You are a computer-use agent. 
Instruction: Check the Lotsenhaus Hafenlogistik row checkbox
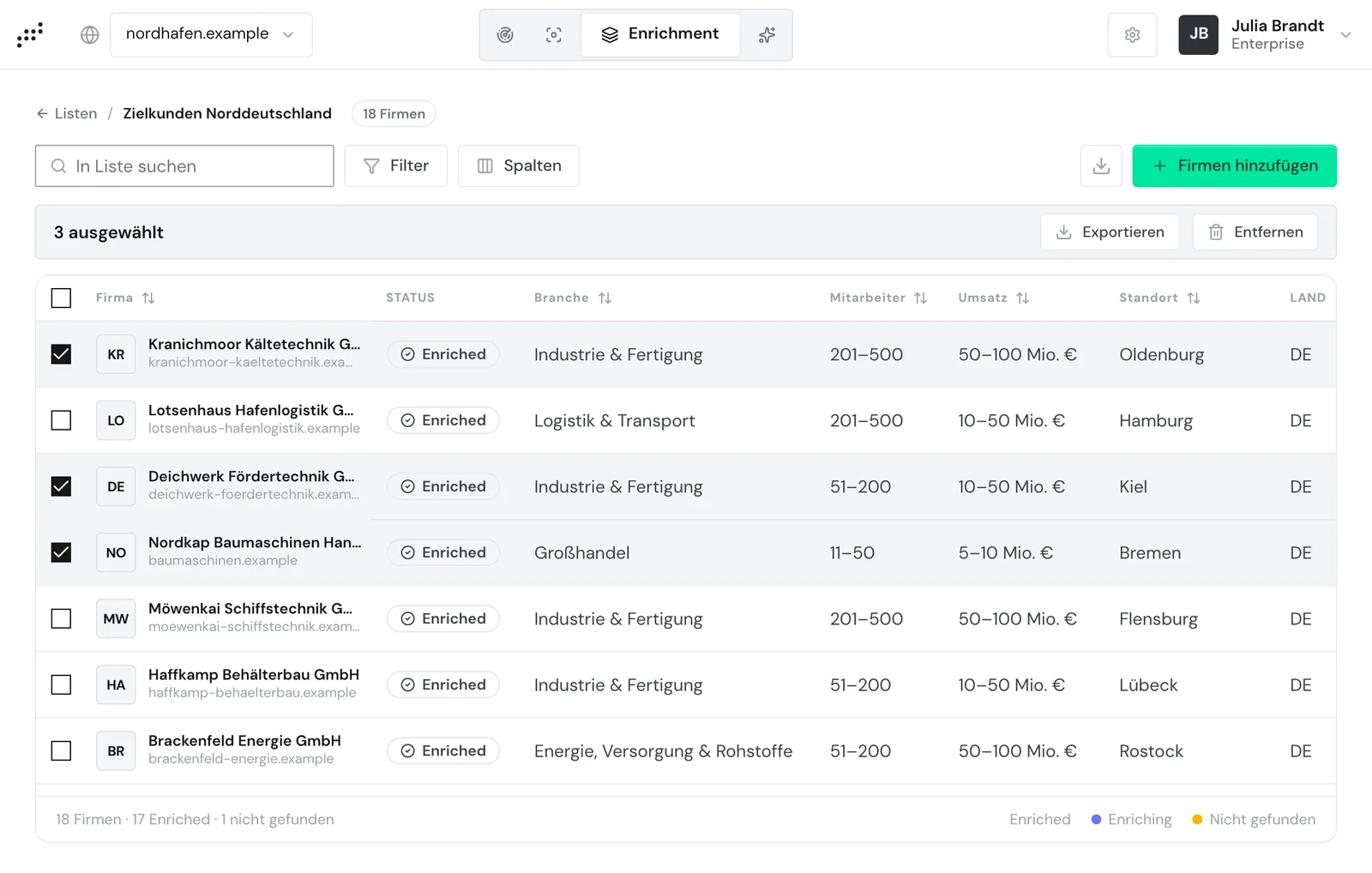coord(61,420)
